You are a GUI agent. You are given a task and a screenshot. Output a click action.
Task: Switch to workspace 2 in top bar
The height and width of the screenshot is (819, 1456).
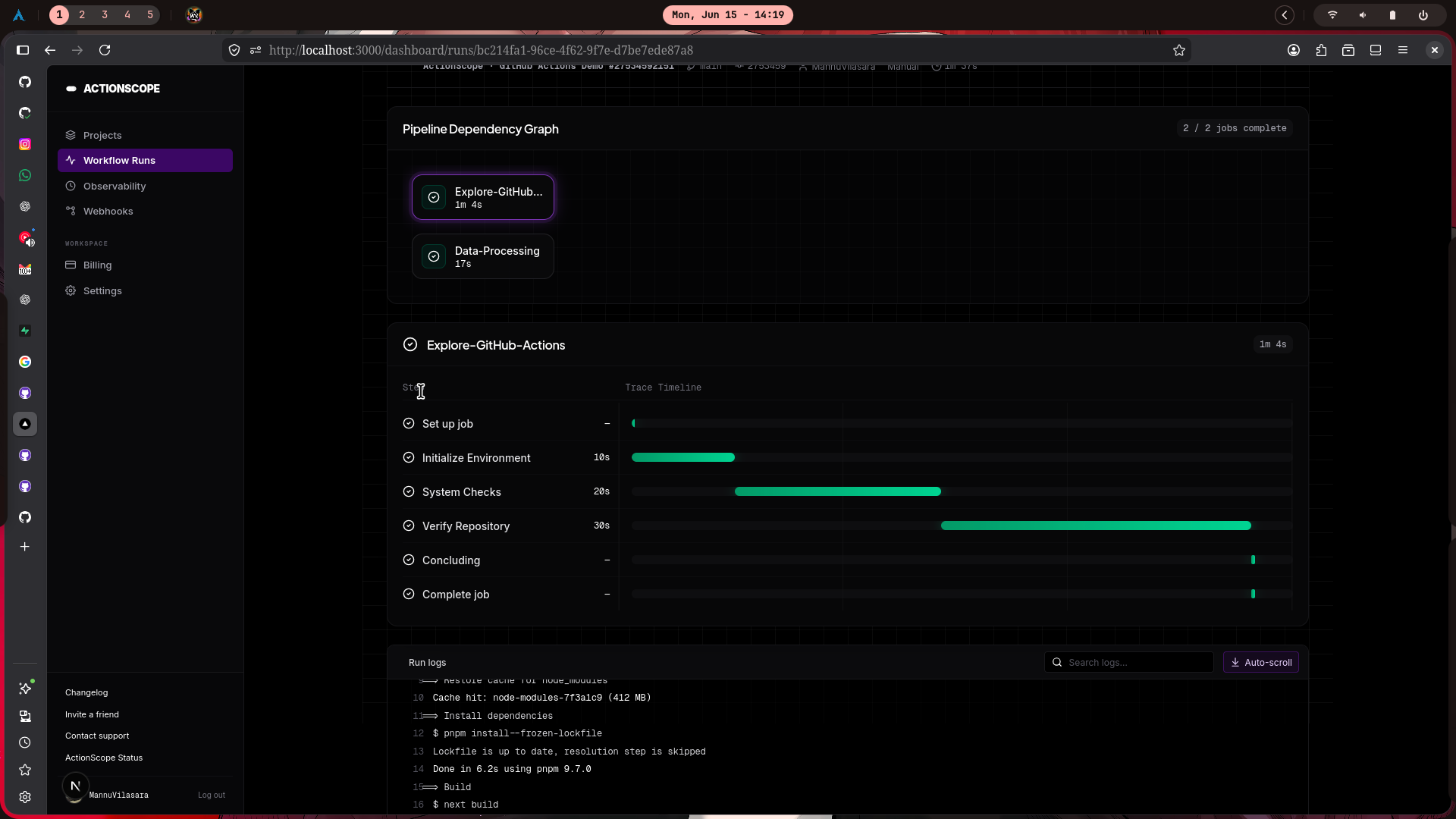pos(82,15)
